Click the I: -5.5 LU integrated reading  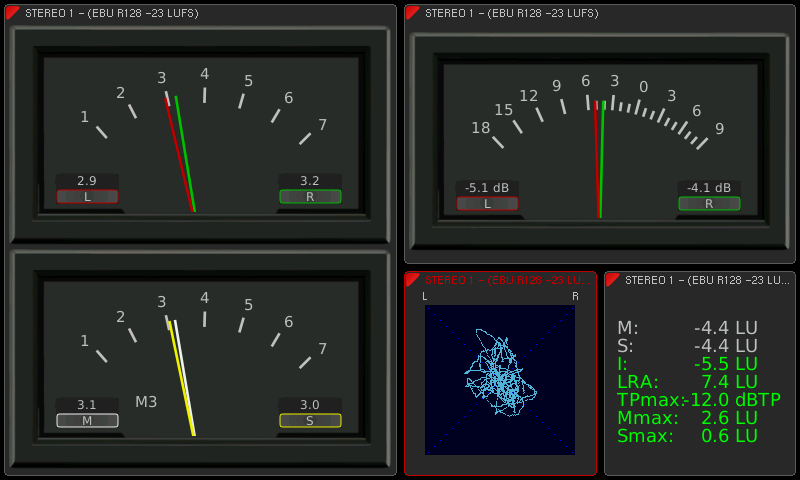coord(687,364)
